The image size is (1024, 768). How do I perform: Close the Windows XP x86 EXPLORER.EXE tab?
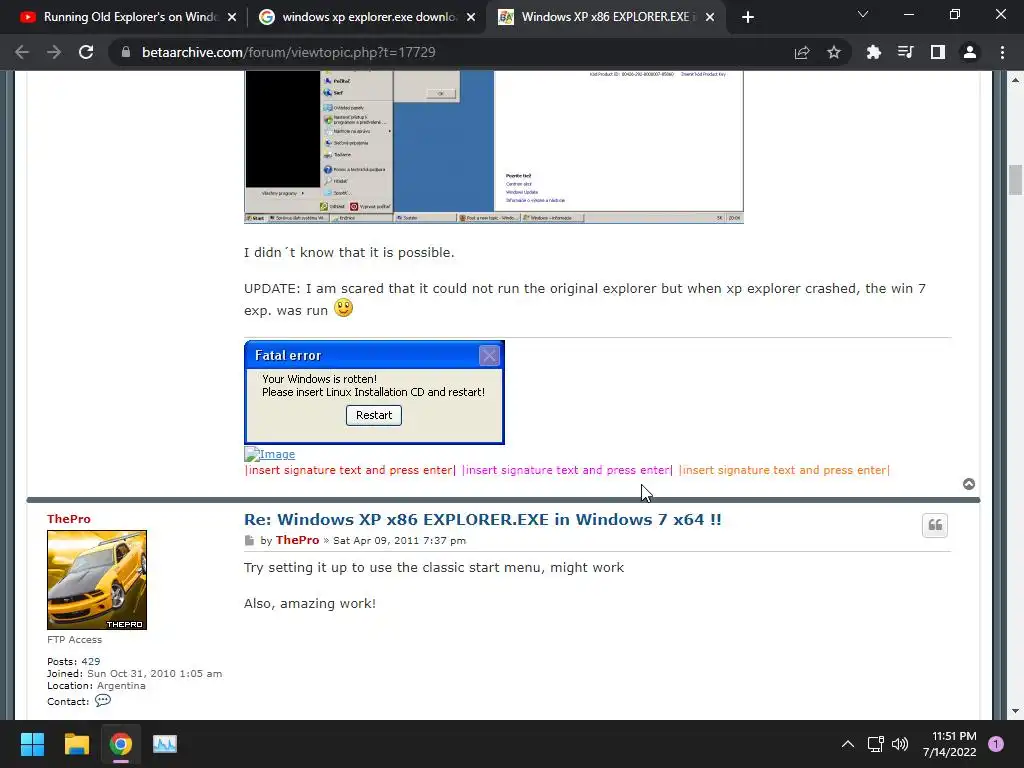710,17
